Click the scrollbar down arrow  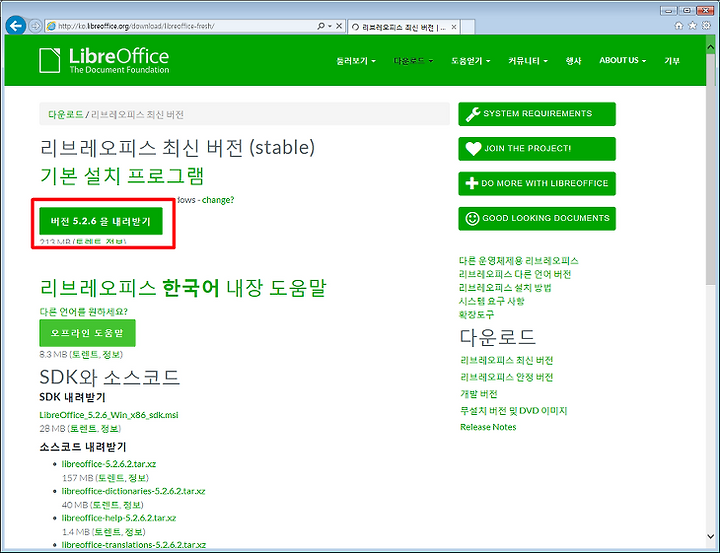pos(710,537)
